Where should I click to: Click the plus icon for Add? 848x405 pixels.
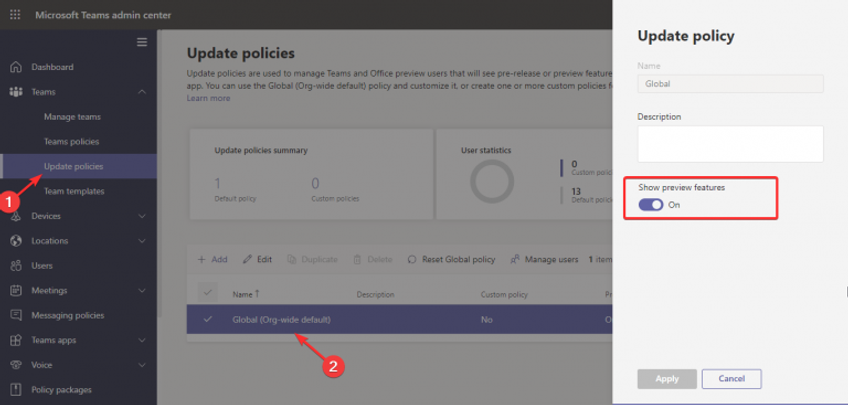(202, 260)
